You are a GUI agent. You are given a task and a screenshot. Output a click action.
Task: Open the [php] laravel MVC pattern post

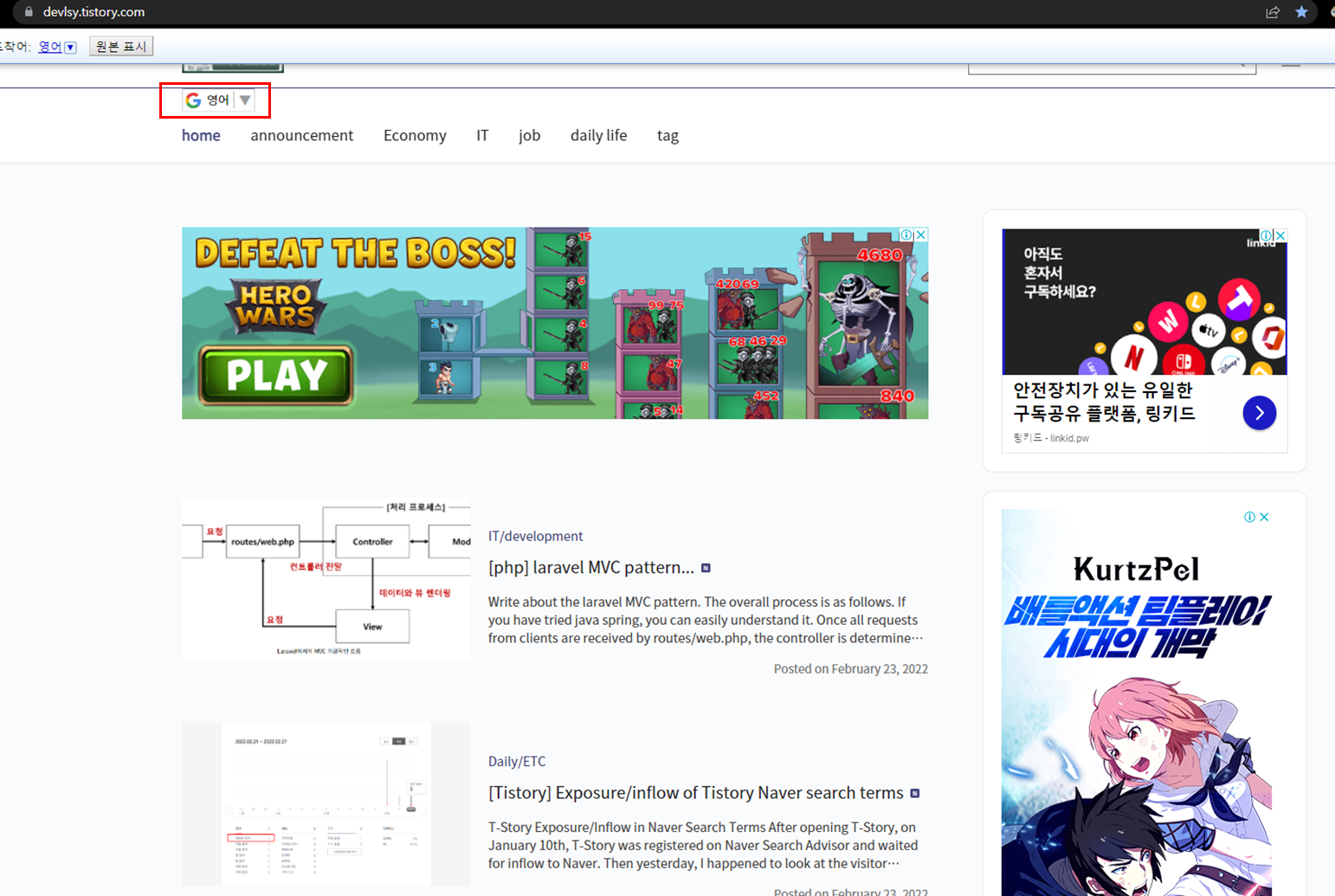point(591,568)
